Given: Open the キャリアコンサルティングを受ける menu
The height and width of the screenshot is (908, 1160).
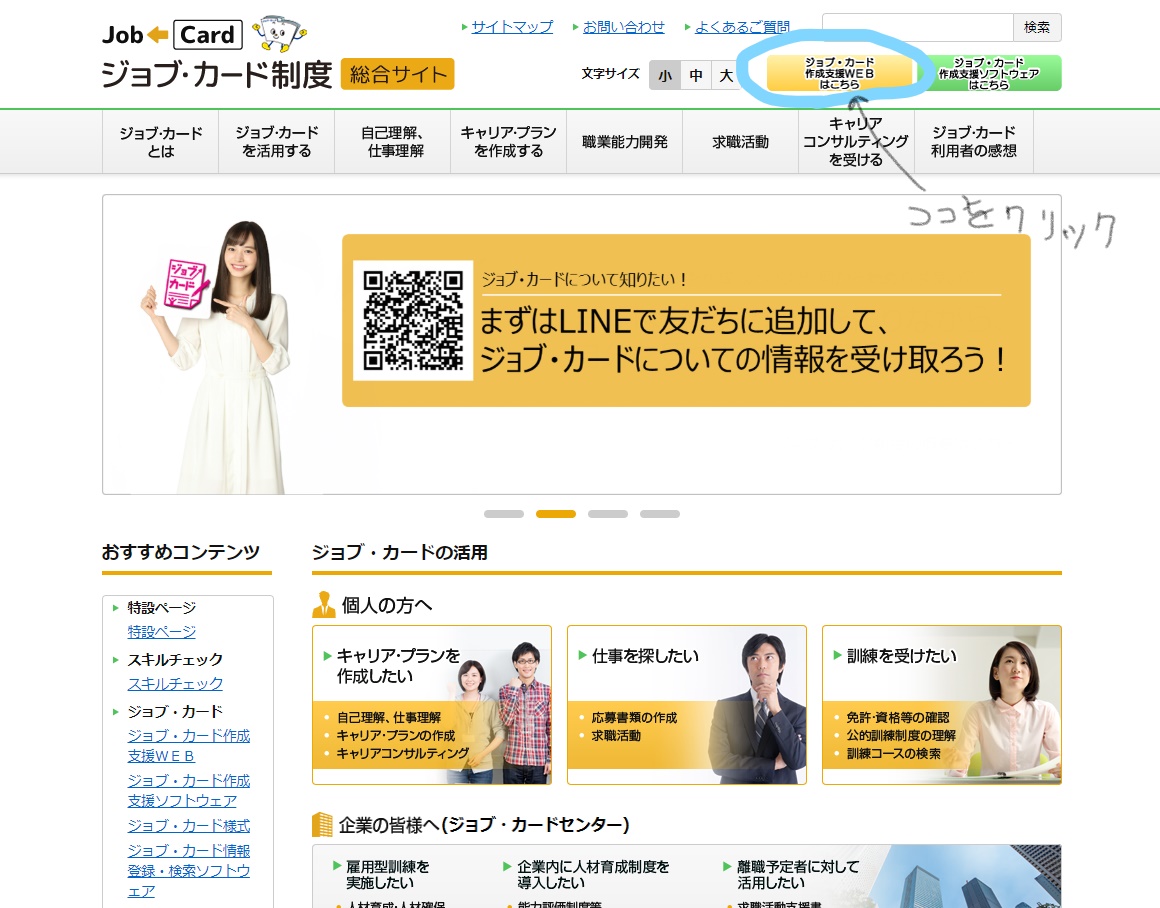Looking at the screenshot, I should pos(857,142).
